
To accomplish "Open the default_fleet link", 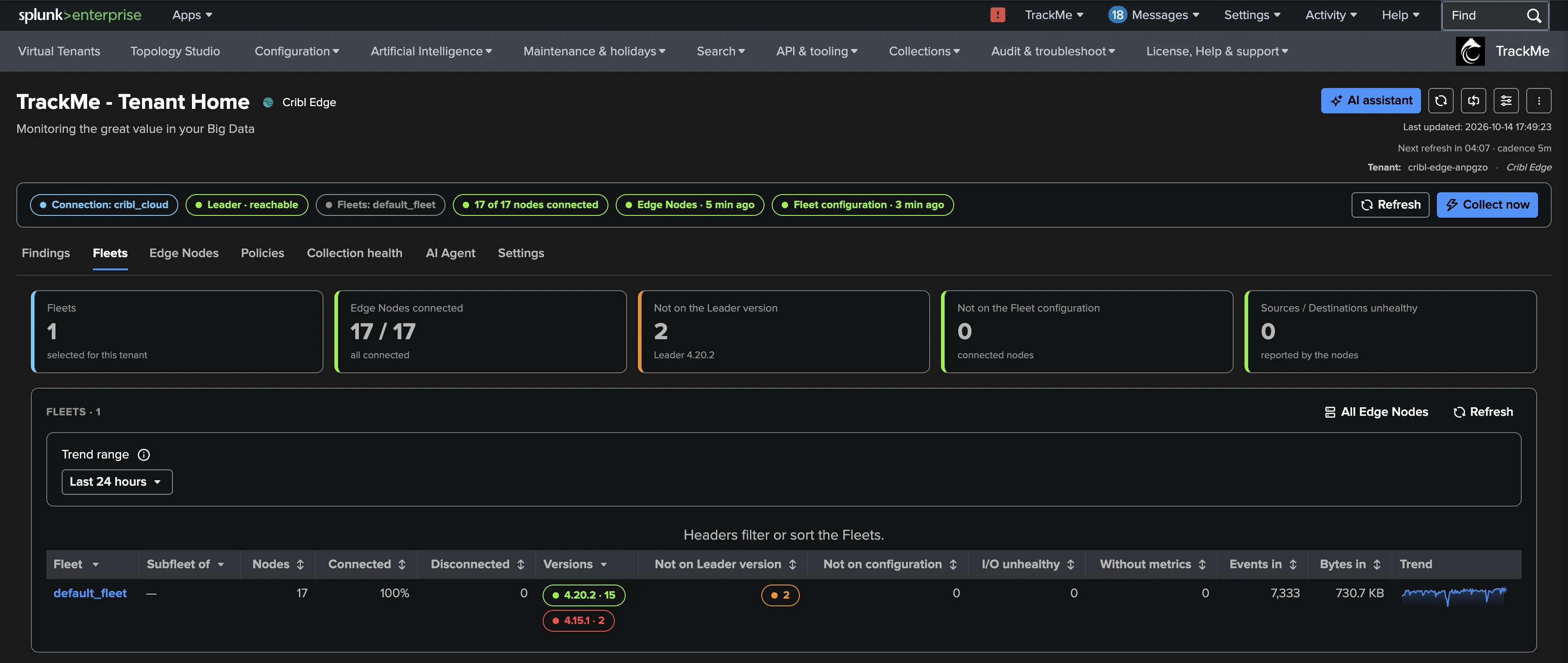I will tap(90, 593).
